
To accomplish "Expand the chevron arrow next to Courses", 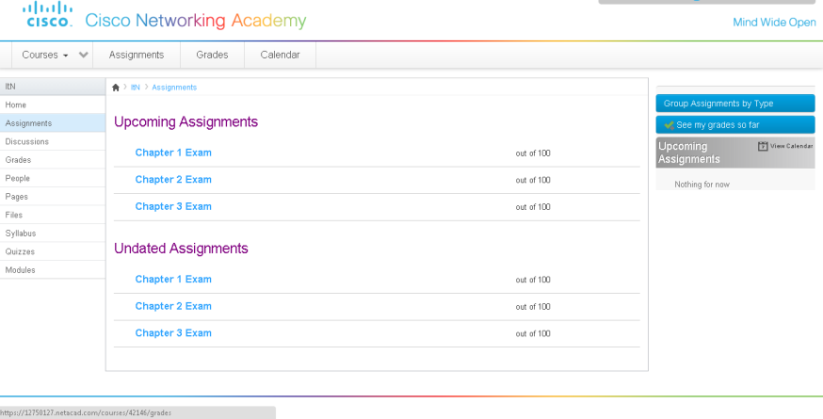I will (x=84, y=55).
